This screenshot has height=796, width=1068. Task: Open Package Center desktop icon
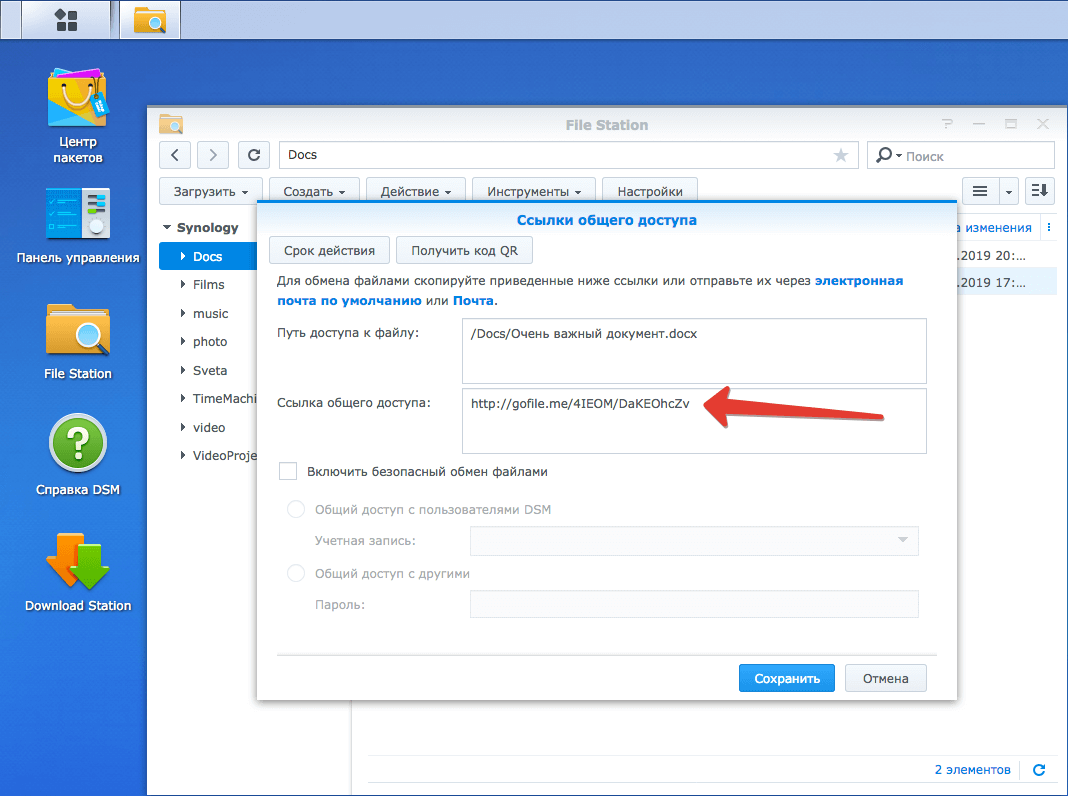pos(78,100)
